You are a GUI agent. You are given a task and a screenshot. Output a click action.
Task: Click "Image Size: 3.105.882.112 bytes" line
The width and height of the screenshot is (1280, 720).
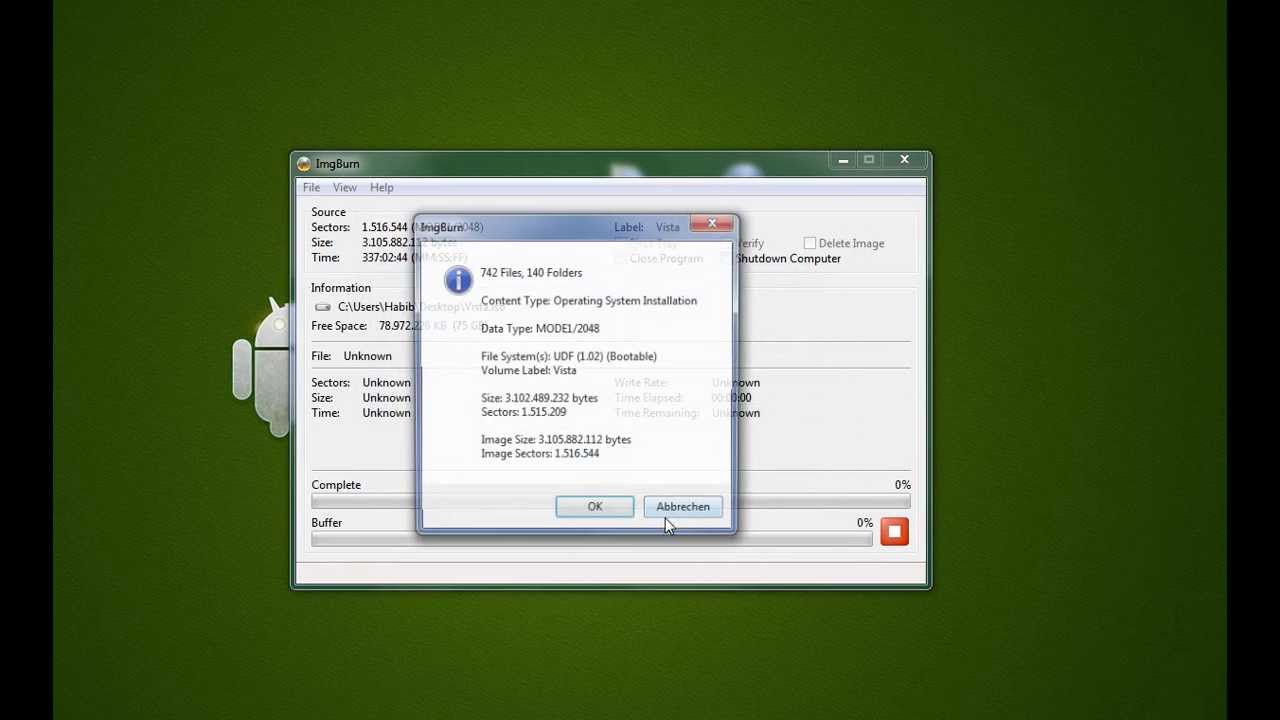pyautogui.click(x=556, y=440)
